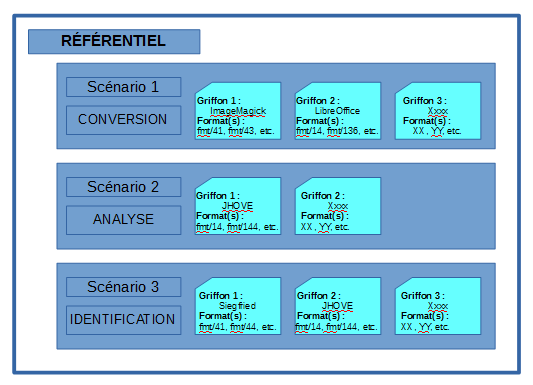
Task: Click the fmt/14, fmt/136 format text
Action: (x=337, y=131)
